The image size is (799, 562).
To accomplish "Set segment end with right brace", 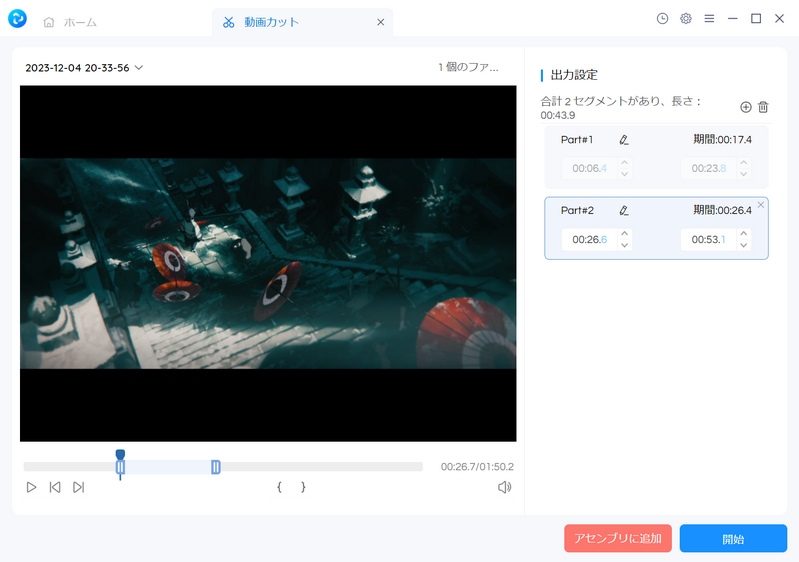I will [x=303, y=487].
